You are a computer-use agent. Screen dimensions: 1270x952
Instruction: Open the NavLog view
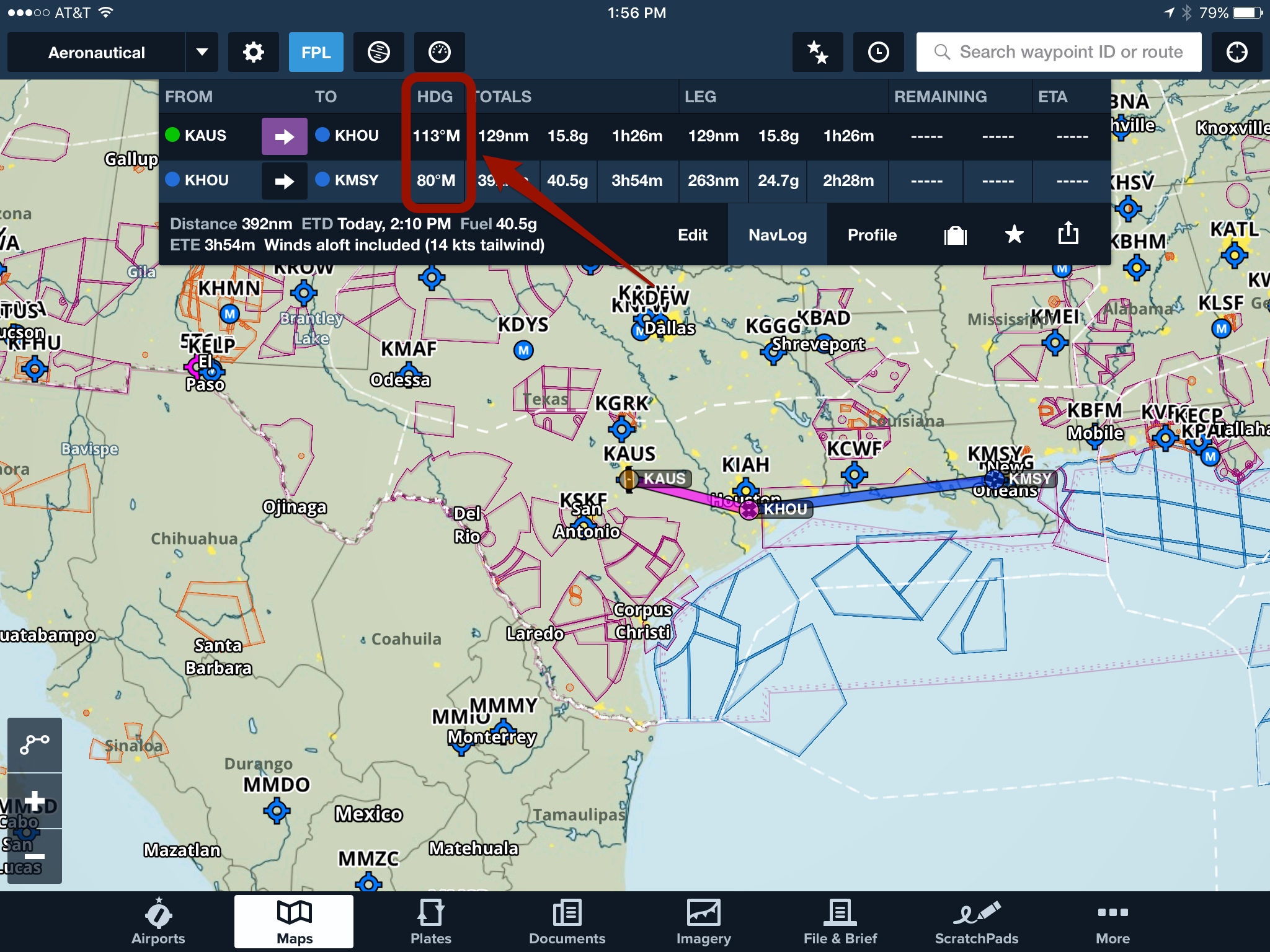pyautogui.click(x=778, y=235)
